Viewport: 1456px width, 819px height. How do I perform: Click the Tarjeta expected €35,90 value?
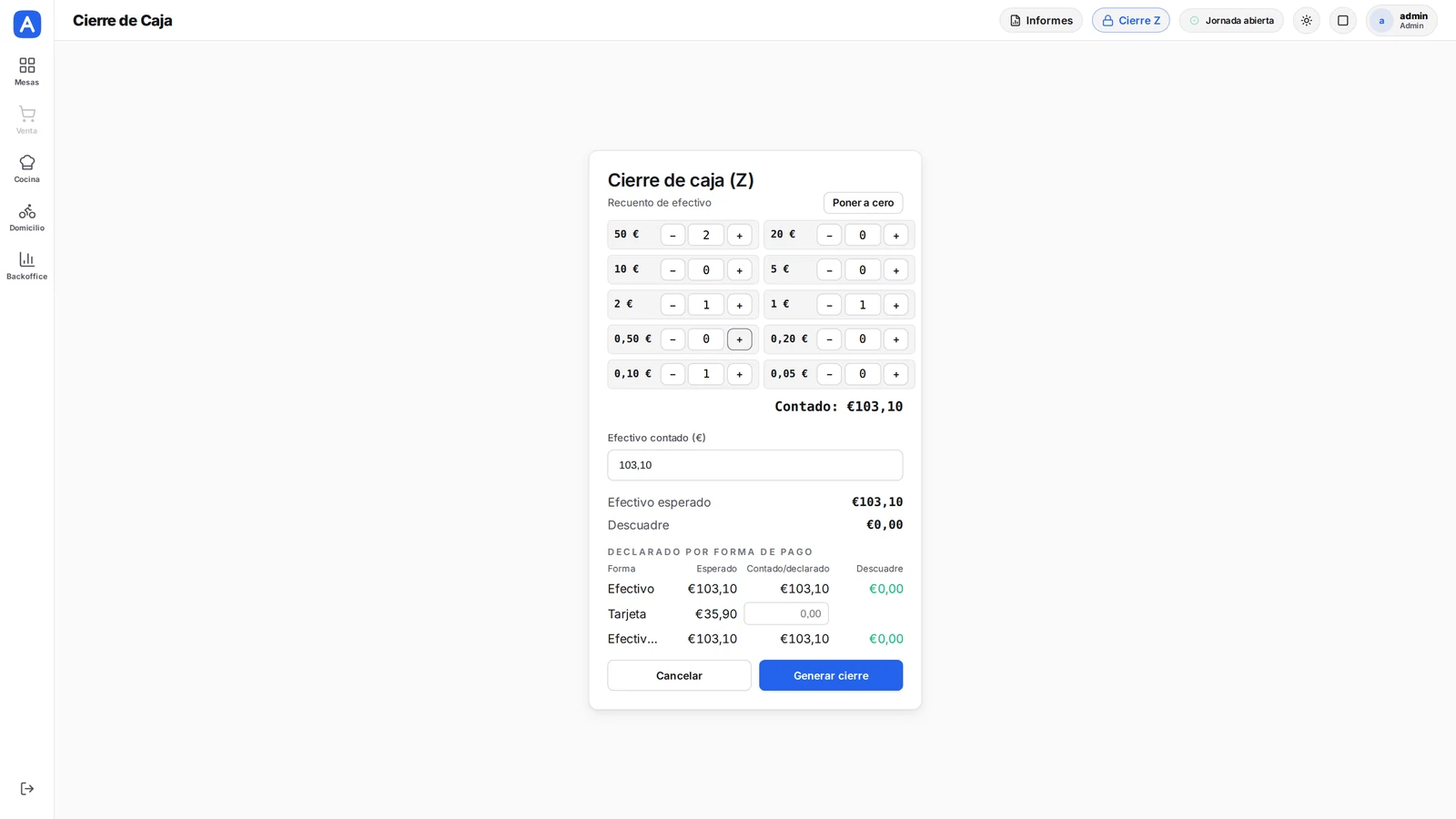(x=716, y=614)
